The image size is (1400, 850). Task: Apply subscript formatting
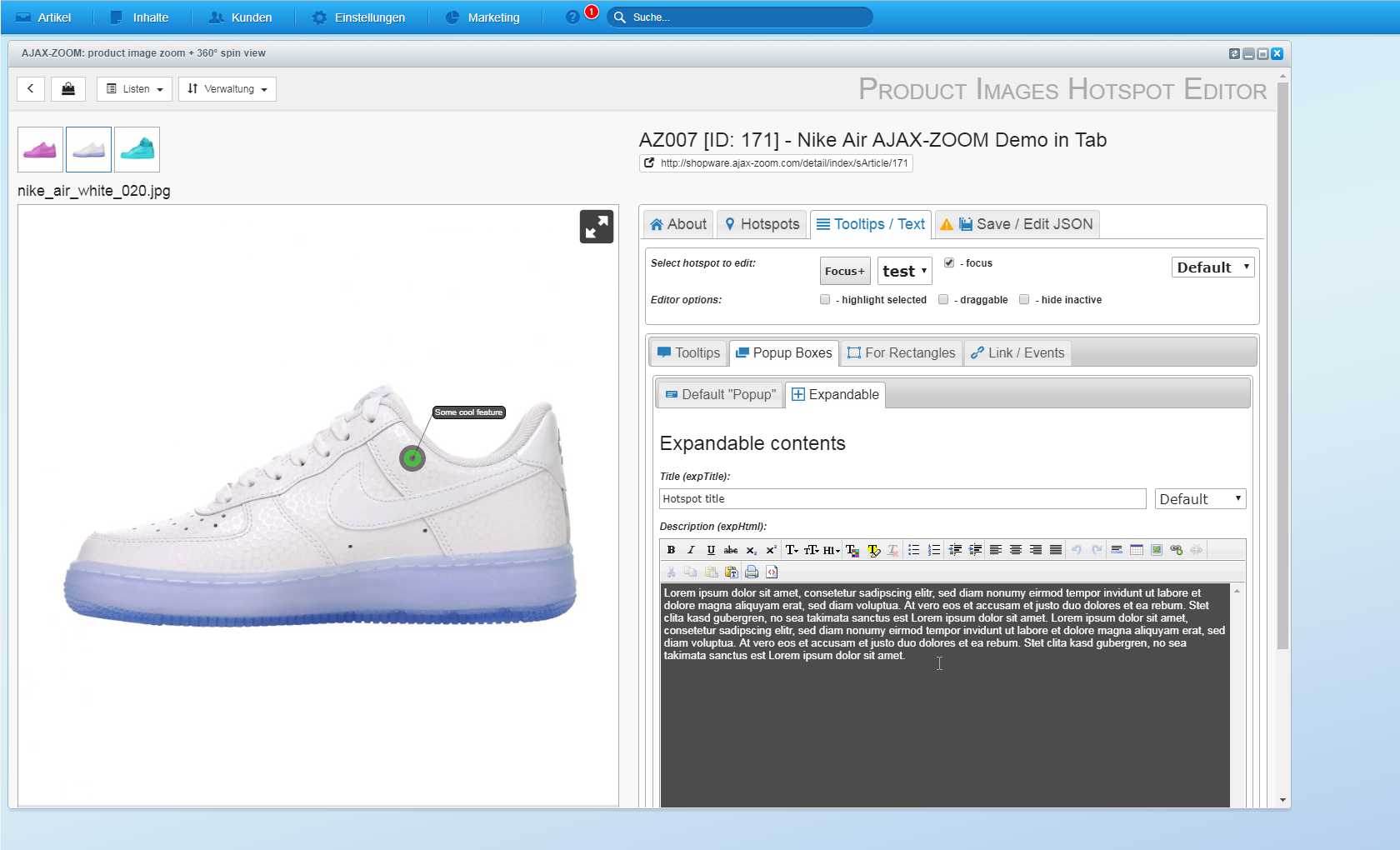(x=751, y=550)
